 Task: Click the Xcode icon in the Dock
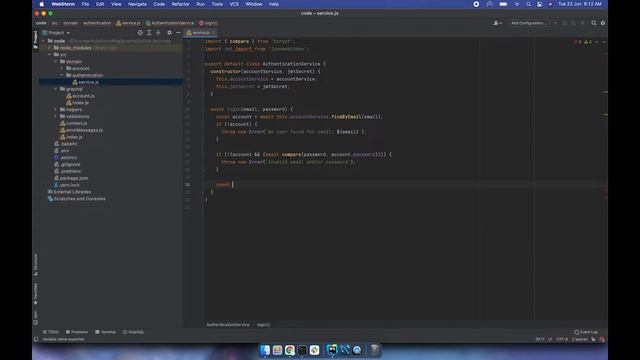point(344,350)
